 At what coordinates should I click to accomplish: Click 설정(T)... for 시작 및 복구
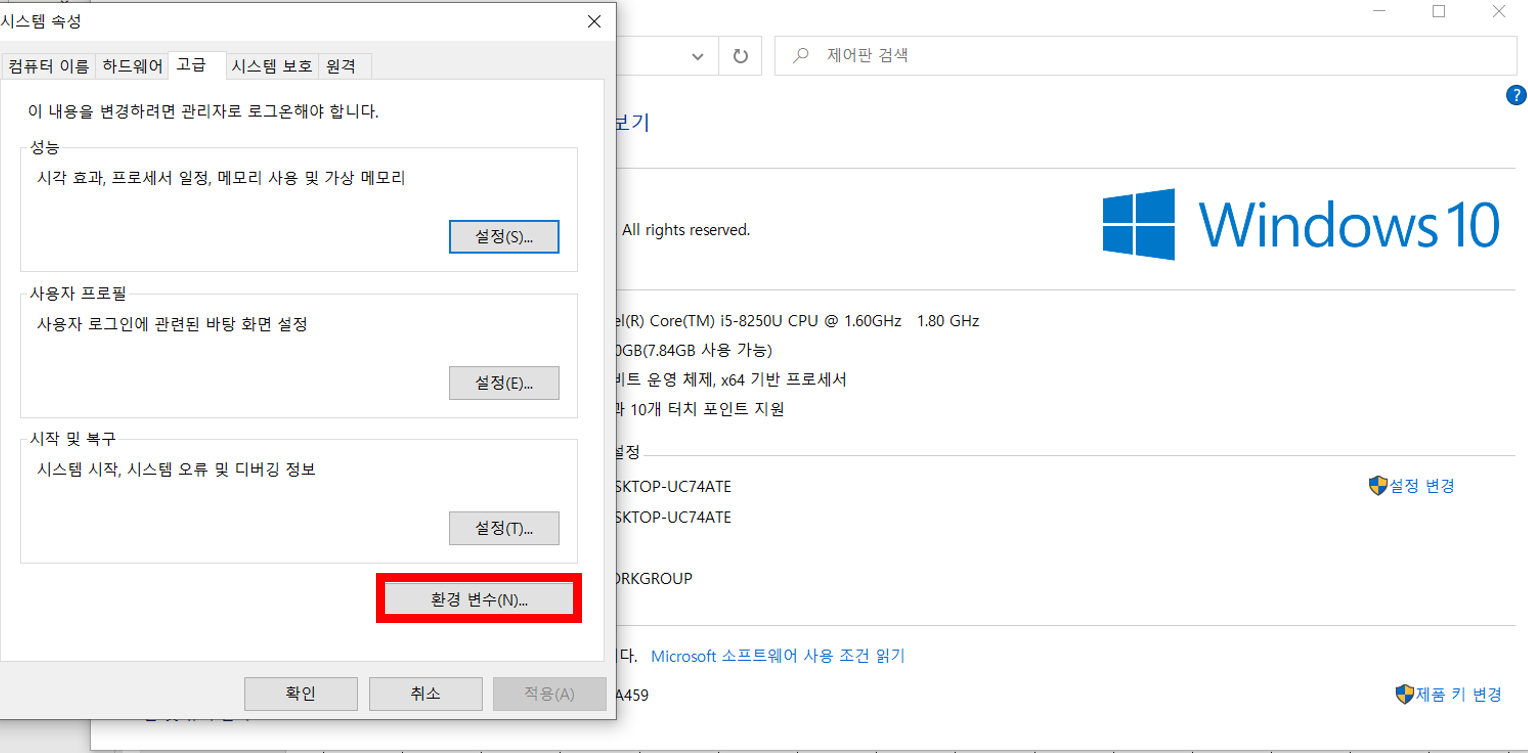(x=504, y=528)
